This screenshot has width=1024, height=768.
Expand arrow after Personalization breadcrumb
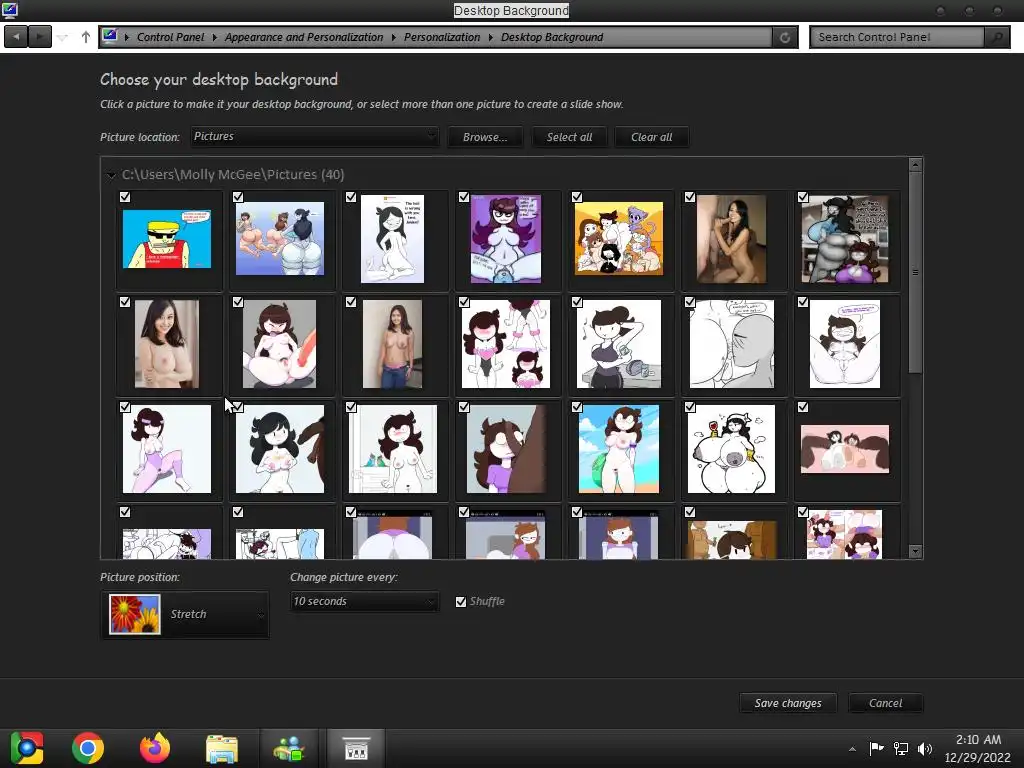(490, 37)
